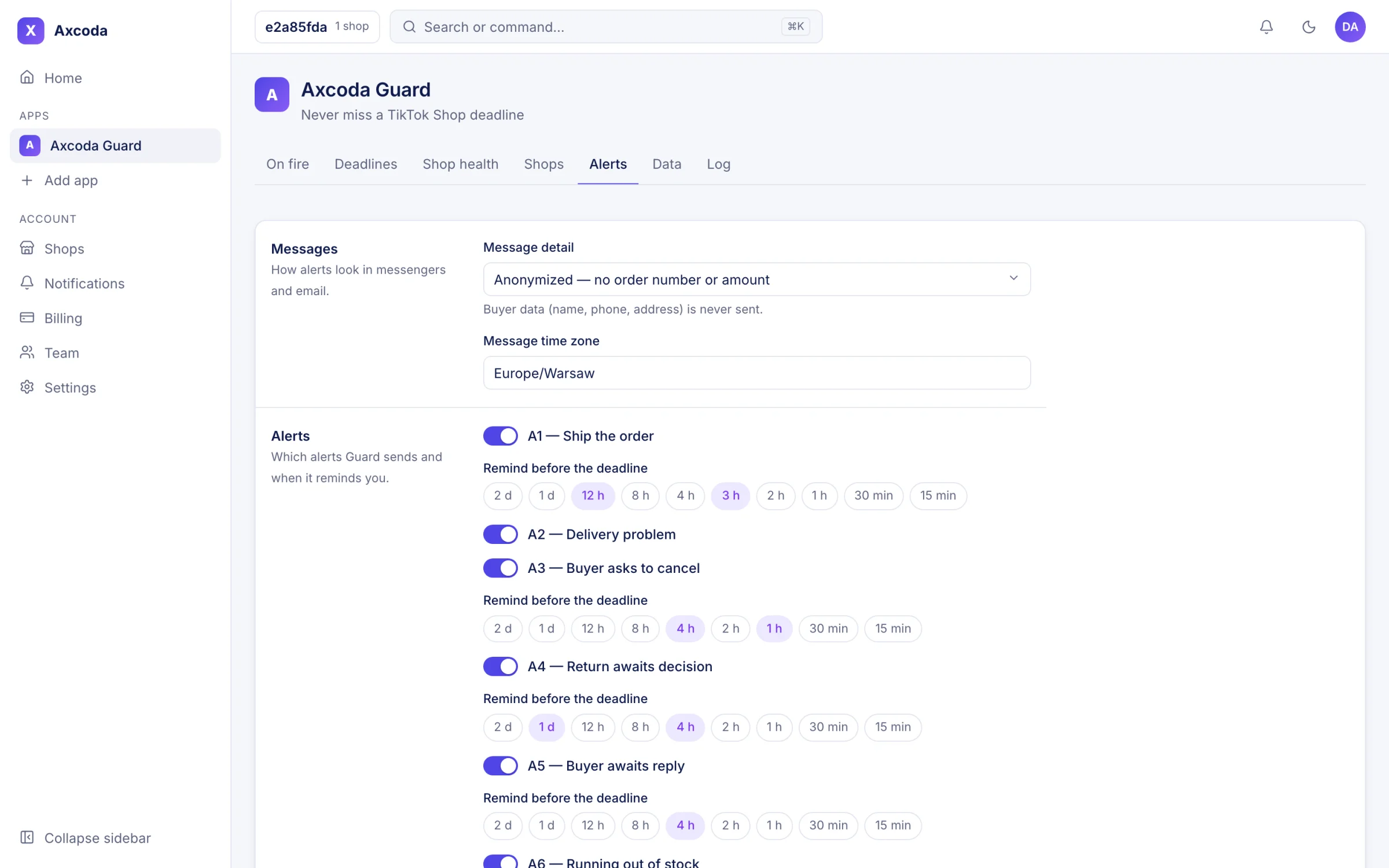Click the Notifications bell icon in sidebar
This screenshot has height=868, width=1389.
coord(27,282)
